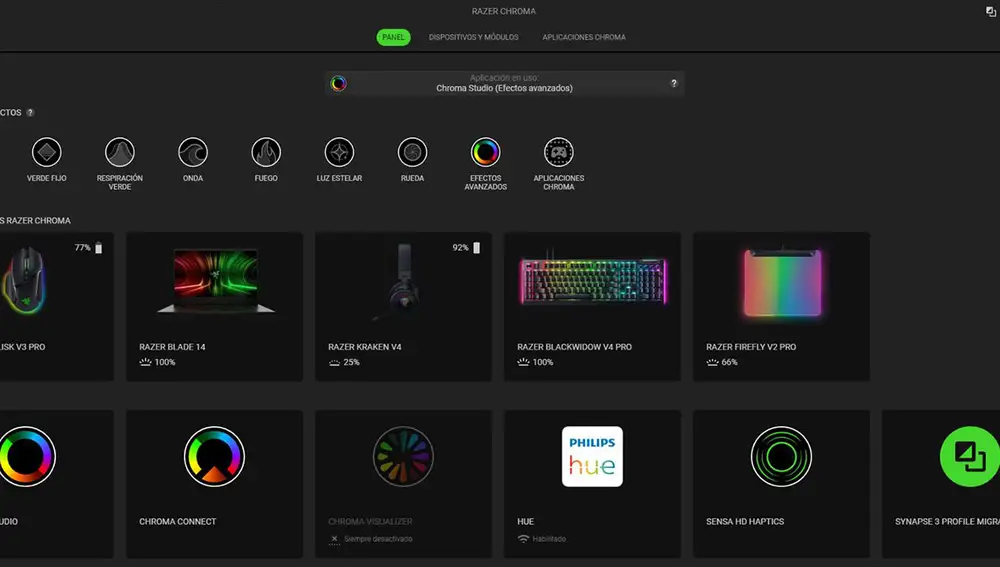This screenshot has width=1000, height=567.
Task: Open the Razer Kraken V4 headset card
Action: point(403,306)
